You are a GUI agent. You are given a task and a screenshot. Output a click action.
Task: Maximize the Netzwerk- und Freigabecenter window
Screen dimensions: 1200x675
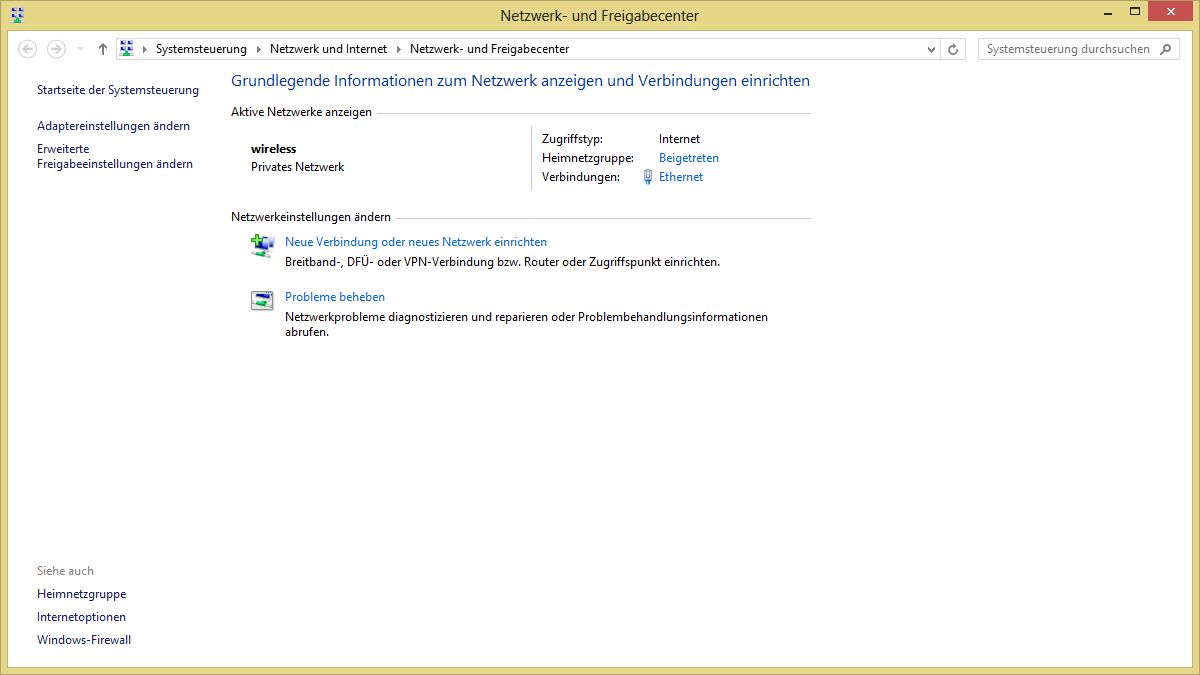tap(1134, 13)
